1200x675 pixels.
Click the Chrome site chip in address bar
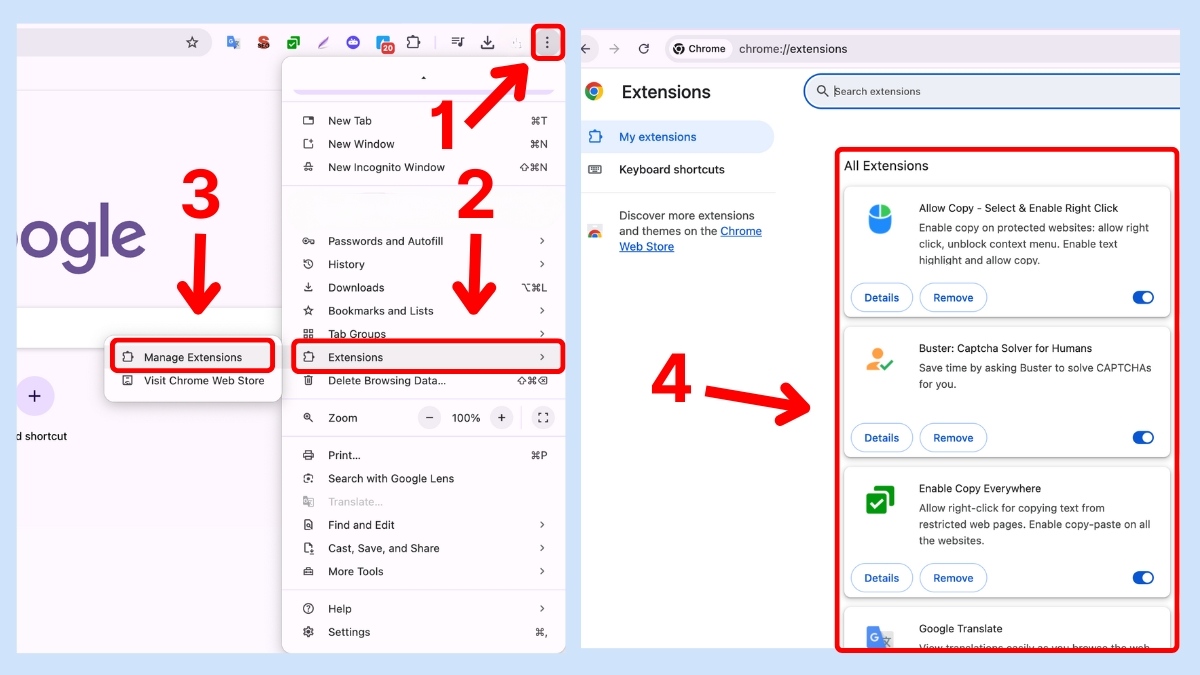(699, 48)
